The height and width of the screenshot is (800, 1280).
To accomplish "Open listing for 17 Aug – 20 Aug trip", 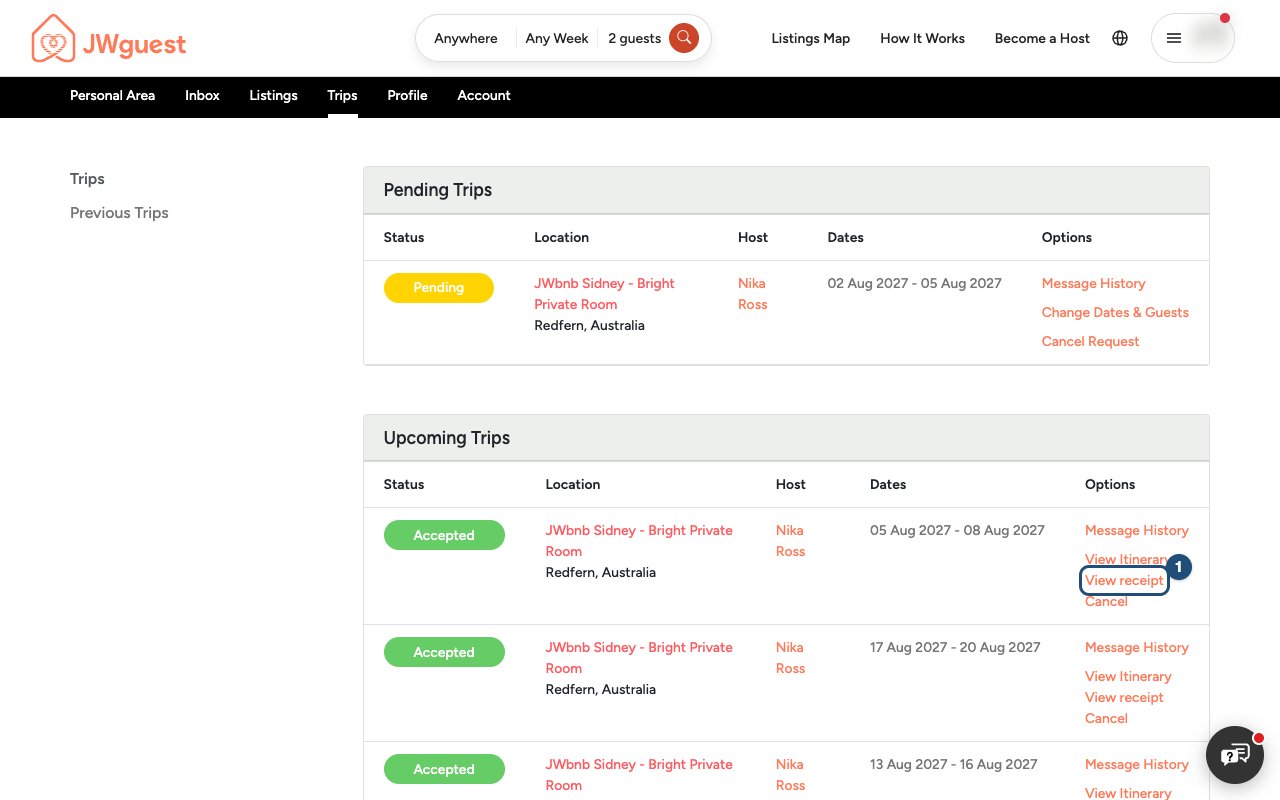I will click(x=639, y=658).
